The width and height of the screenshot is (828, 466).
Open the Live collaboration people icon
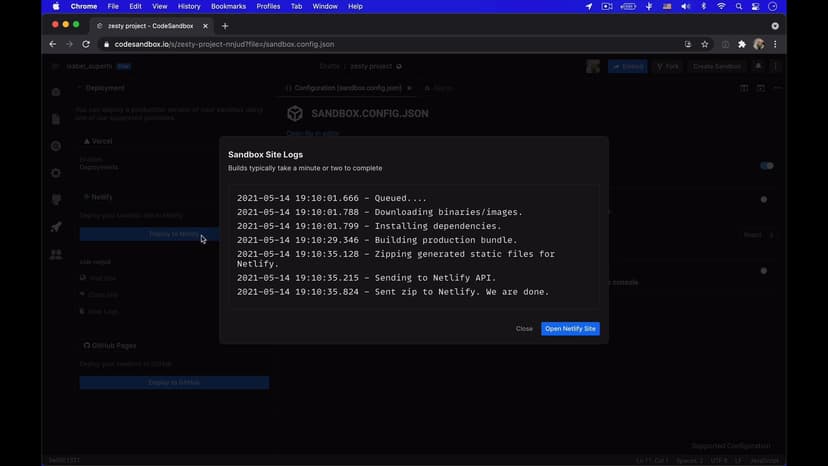tap(56, 255)
